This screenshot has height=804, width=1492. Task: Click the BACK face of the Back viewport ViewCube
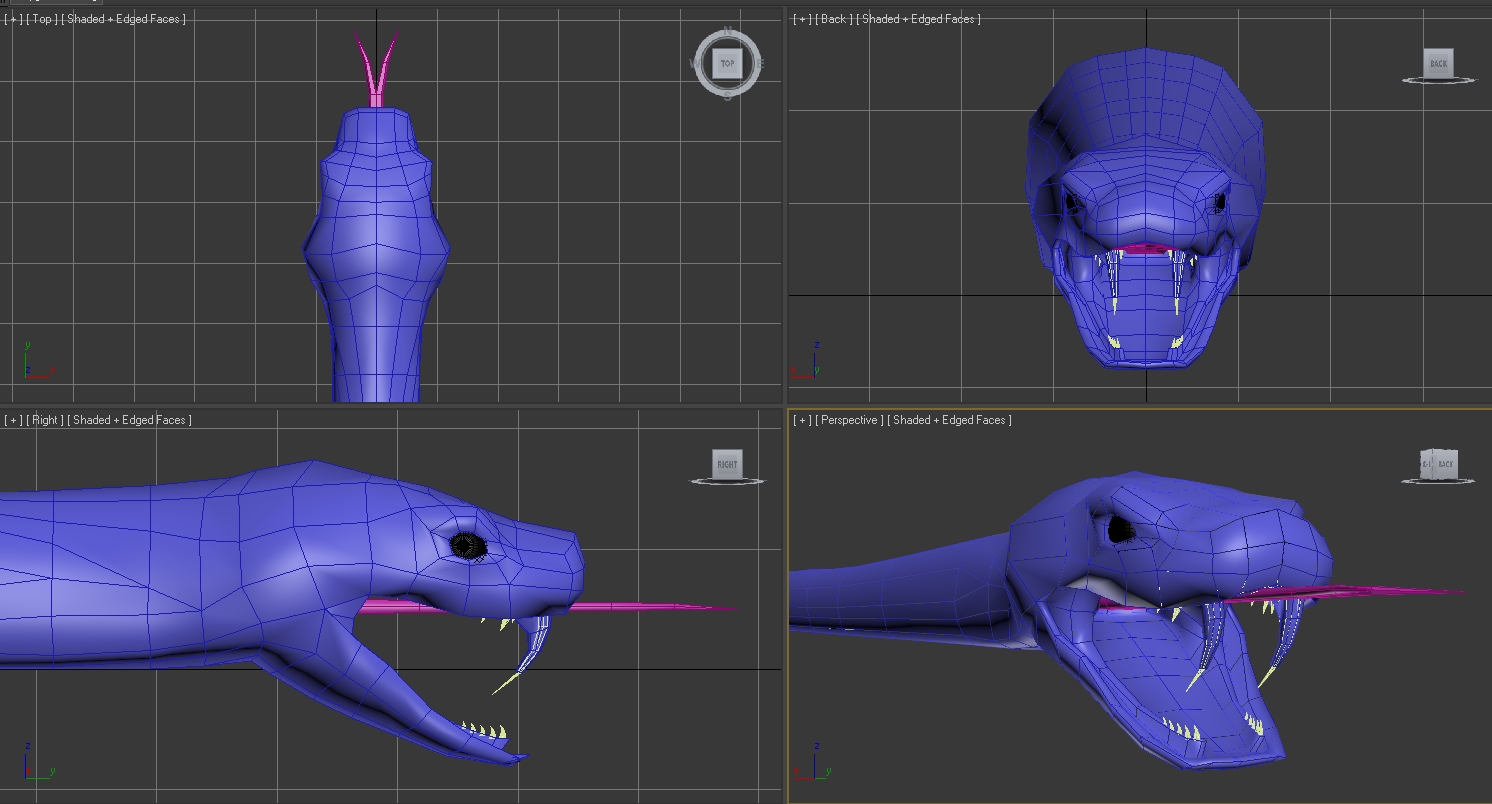[1438, 63]
